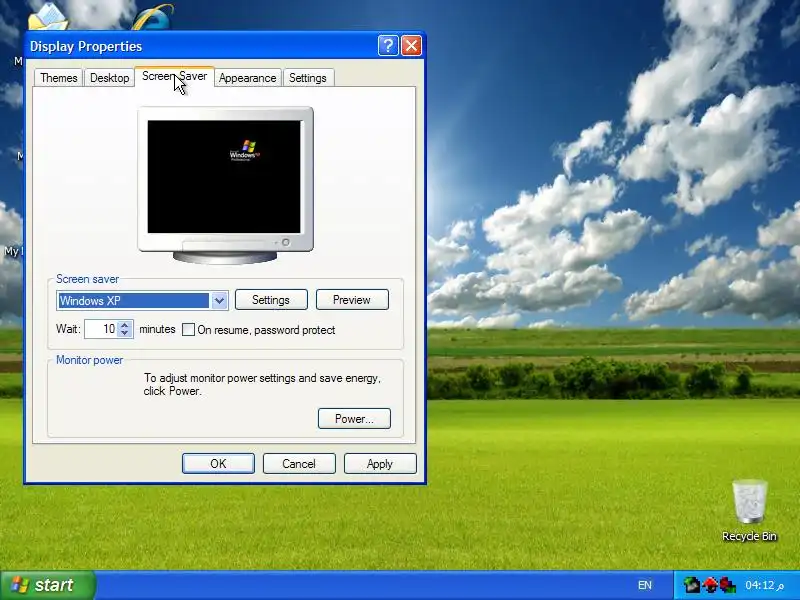This screenshot has width=800, height=600.
Task: Click the red shield tray icon
Action: click(710, 585)
